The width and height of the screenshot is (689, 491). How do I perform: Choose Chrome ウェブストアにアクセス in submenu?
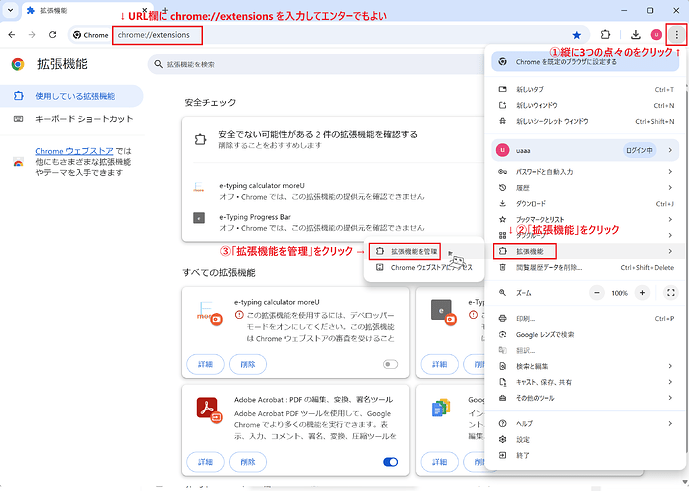pyautogui.click(x=424, y=267)
